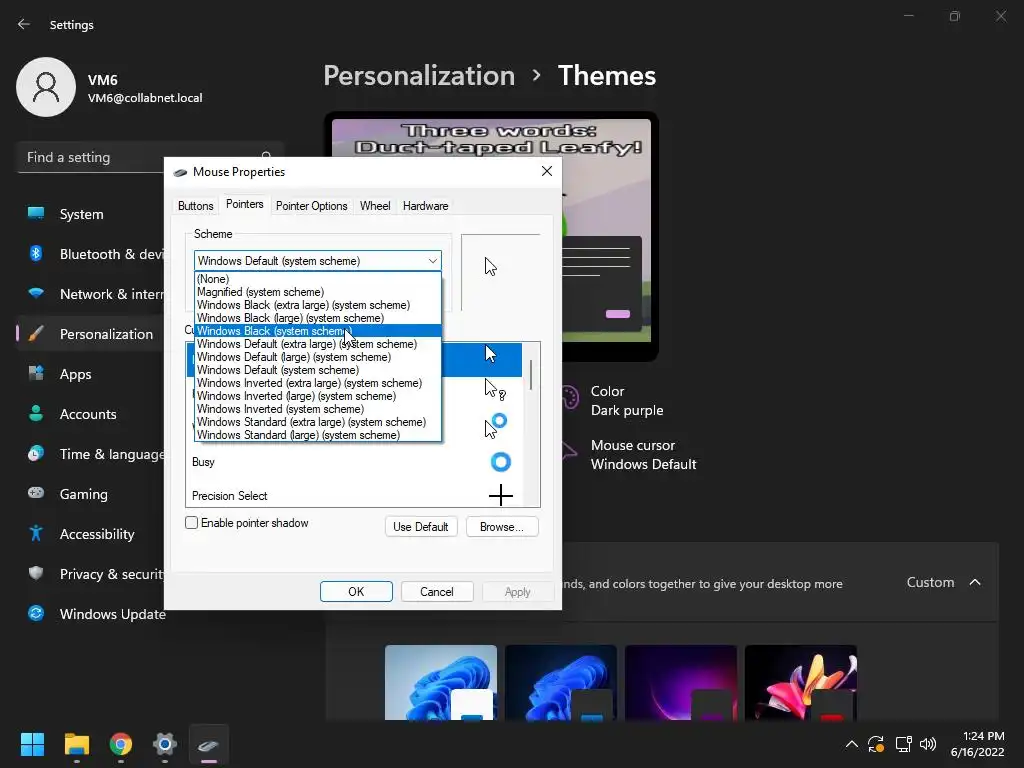Select Windows Standard (large) scheme

318,435
